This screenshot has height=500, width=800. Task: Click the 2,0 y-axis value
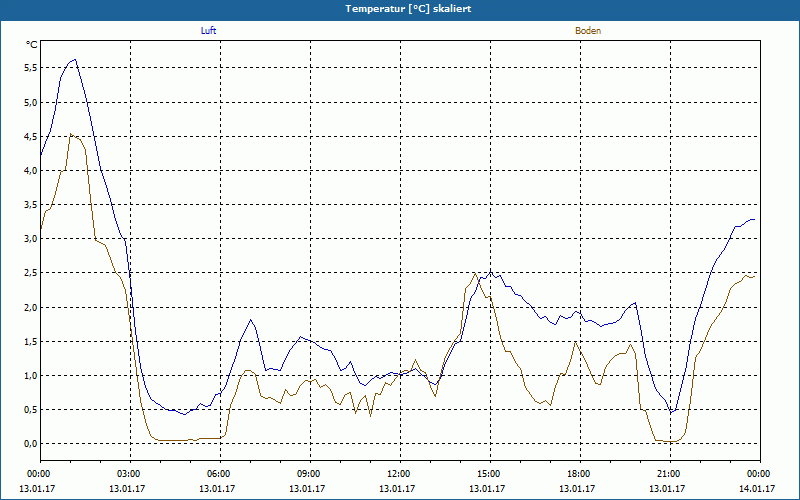pos(31,307)
